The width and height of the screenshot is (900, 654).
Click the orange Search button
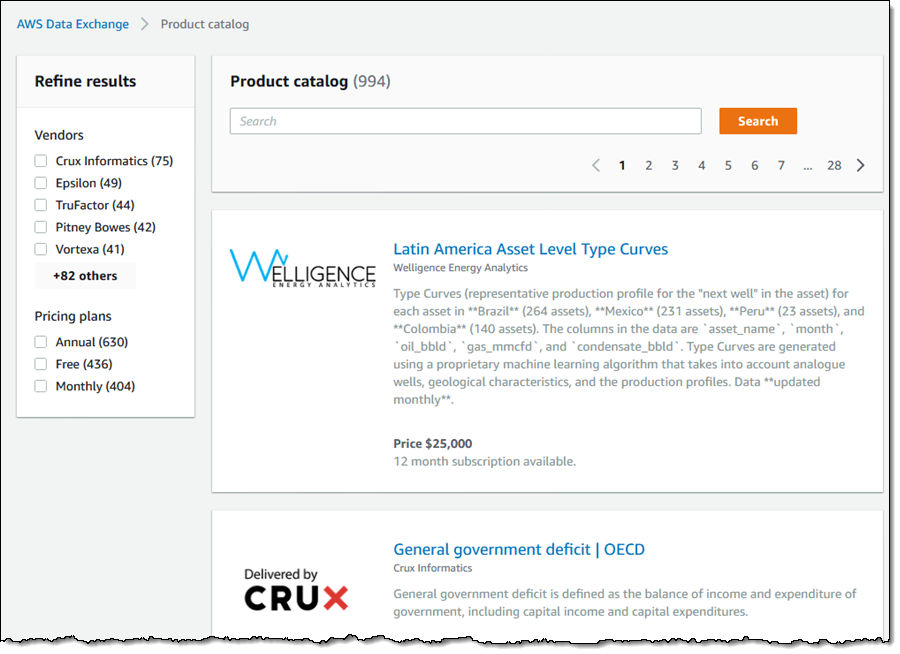pos(758,121)
